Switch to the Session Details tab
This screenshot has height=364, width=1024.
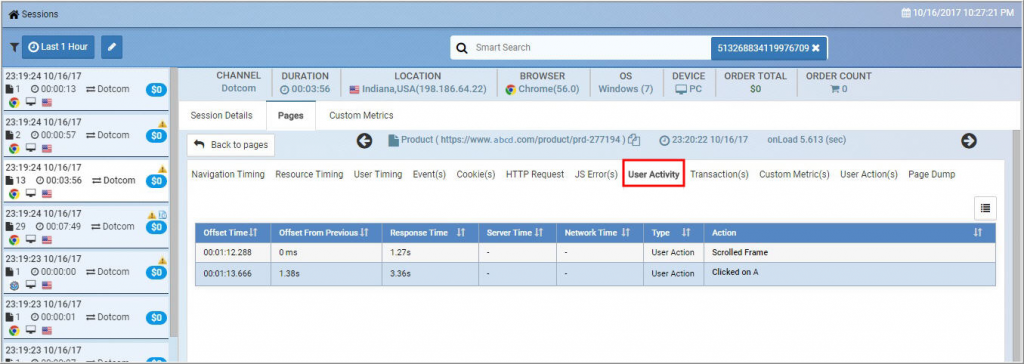[221, 116]
